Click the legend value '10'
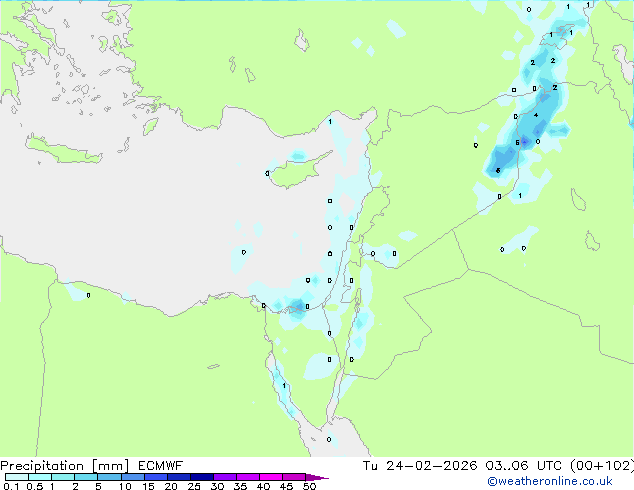This screenshot has height=490, width=634. (125, 486)
